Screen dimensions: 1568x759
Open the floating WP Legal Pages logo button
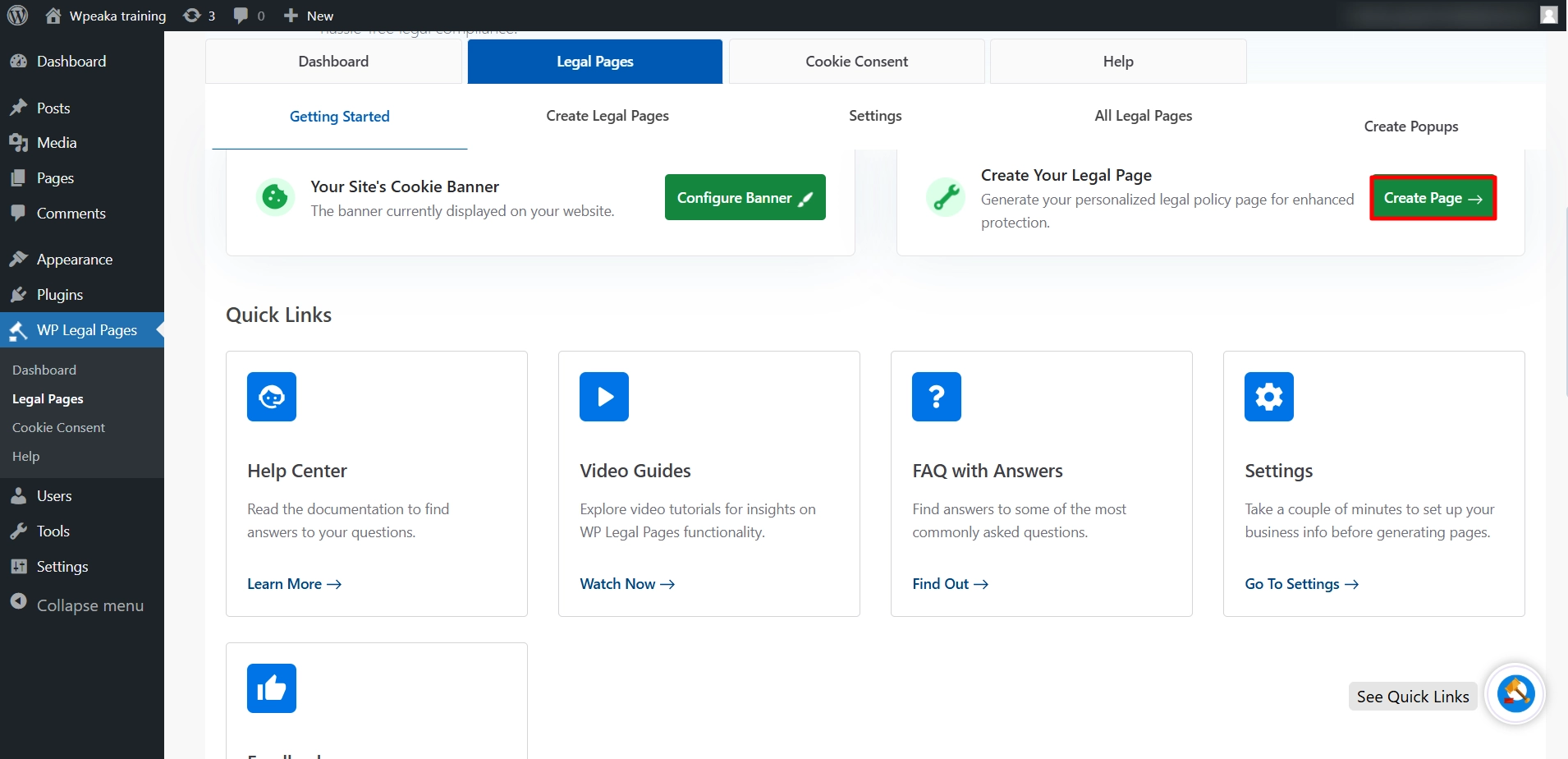coord(1515,694)
